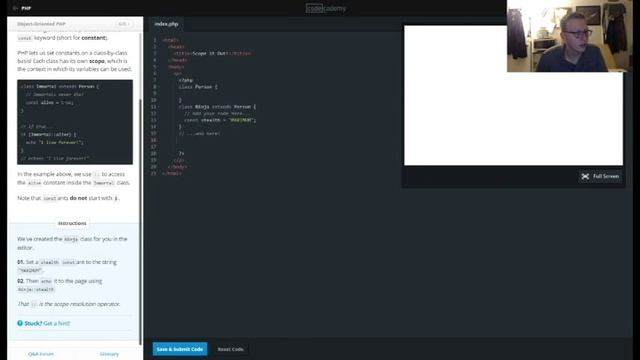Click the Full Screen expand icon

[585, 176]
